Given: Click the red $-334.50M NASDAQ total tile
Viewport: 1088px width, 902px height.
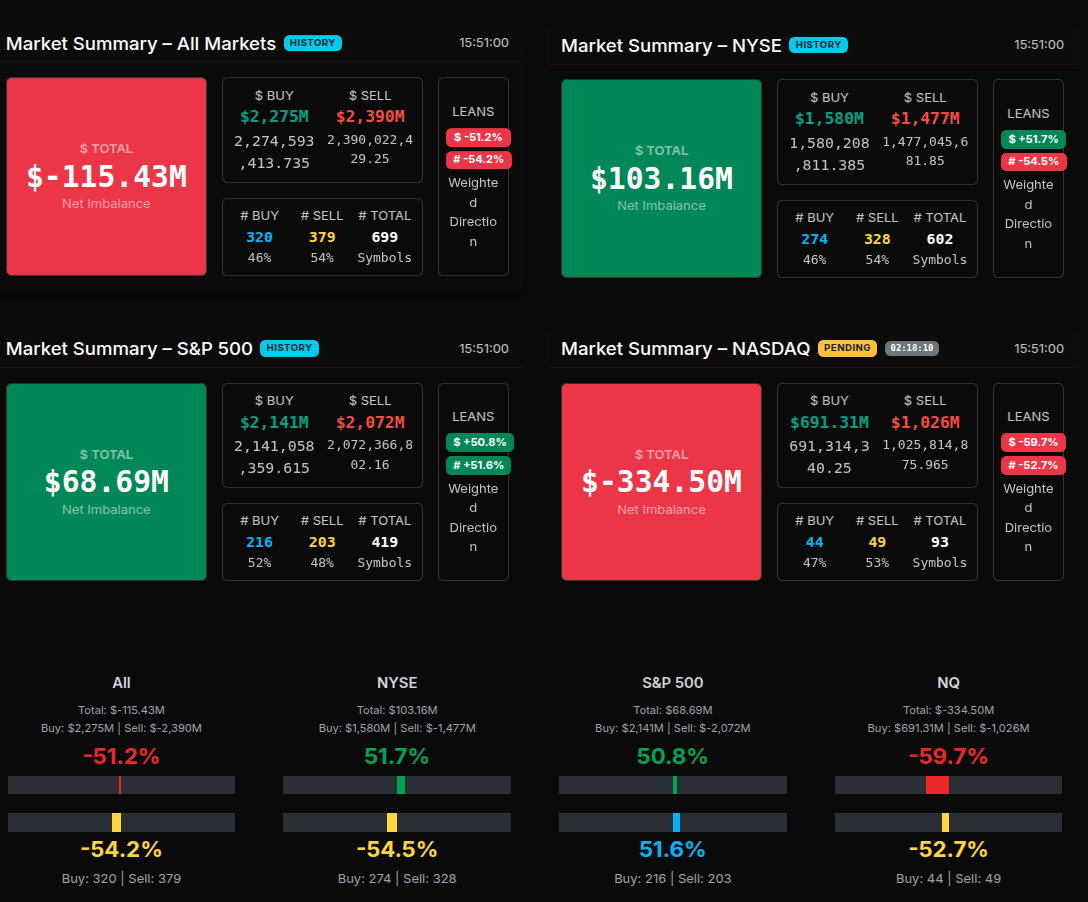Looking at the screenshot, I should point(661,481).
